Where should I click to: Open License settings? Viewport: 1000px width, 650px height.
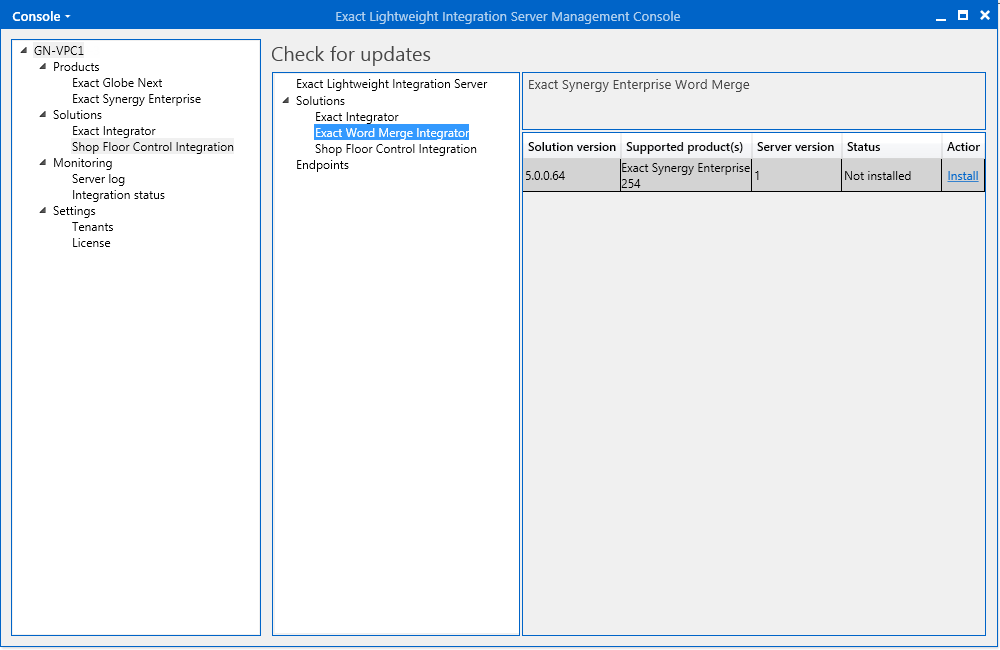(x=91, y=242)
